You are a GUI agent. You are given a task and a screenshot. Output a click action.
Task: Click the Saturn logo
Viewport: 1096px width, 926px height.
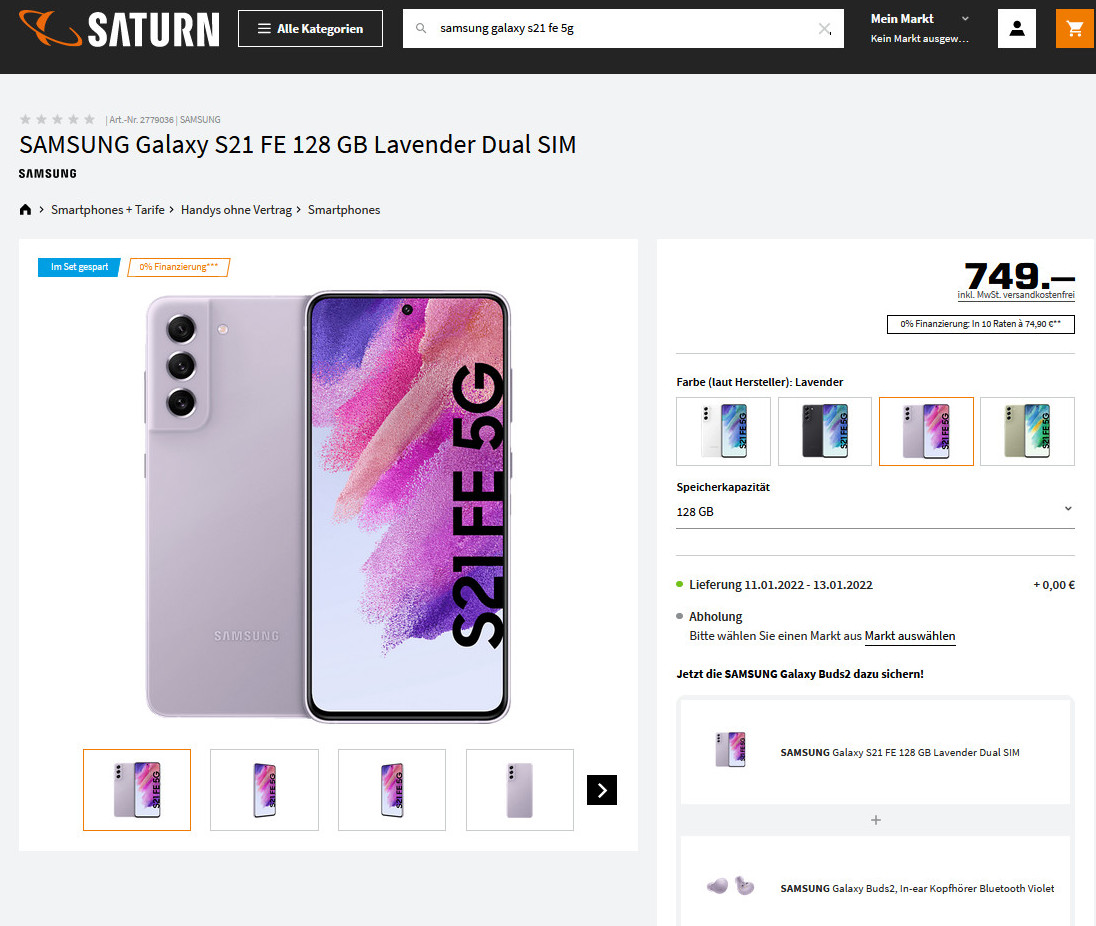coord(119,28)
